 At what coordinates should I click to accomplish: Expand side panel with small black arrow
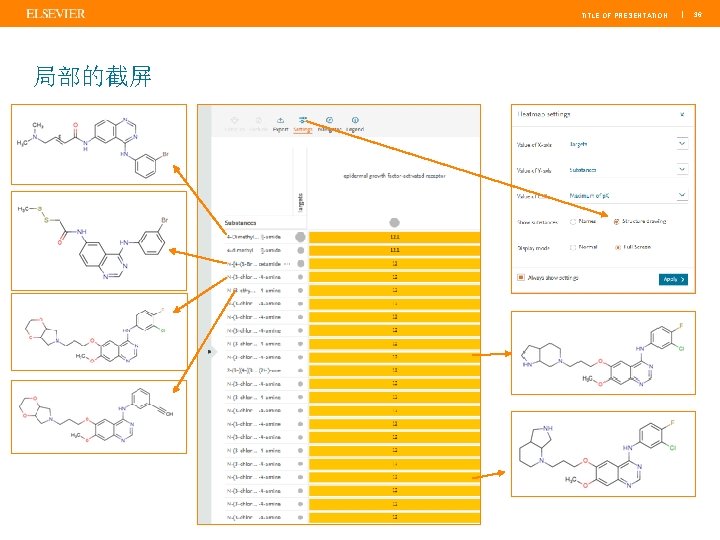pyautogui.click(x=209, y=352)
